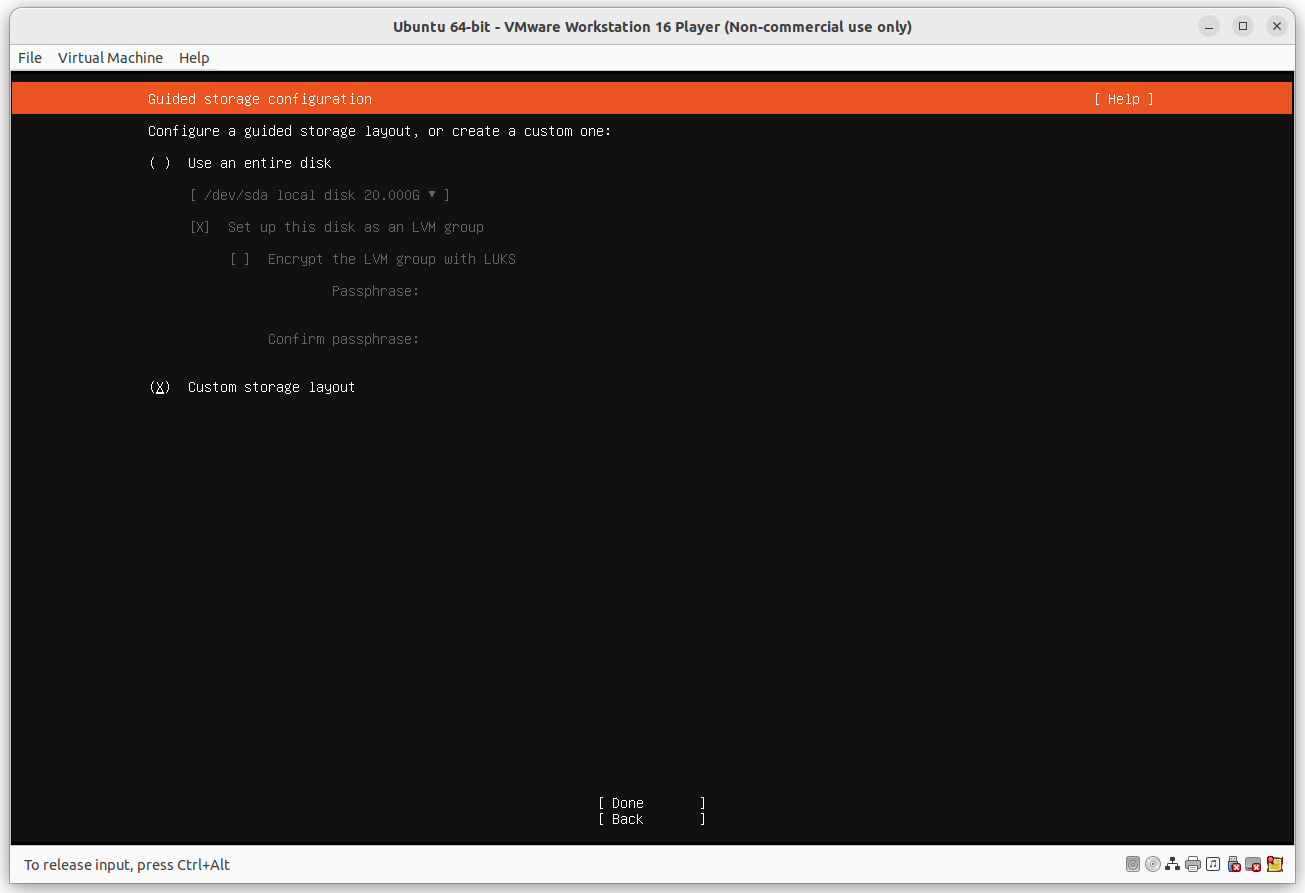The image size is (1305, 893).
Task: Click the disconnected USB device icon
Action: [1233, 864]
